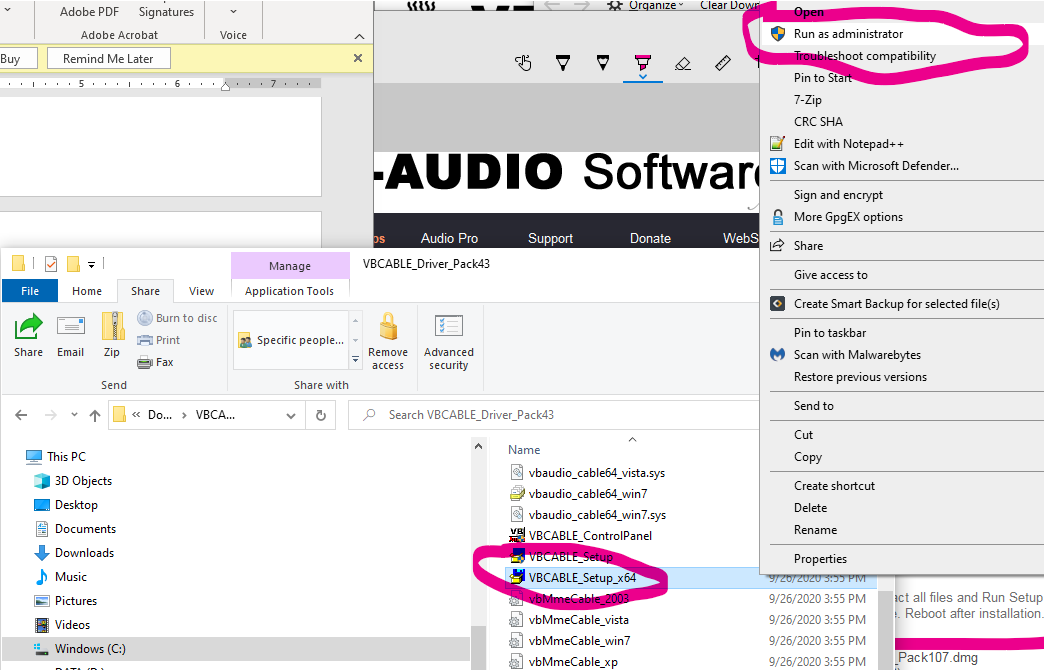
Task: Open the Voice group dropdown in Word
Action: pos(233,11)
